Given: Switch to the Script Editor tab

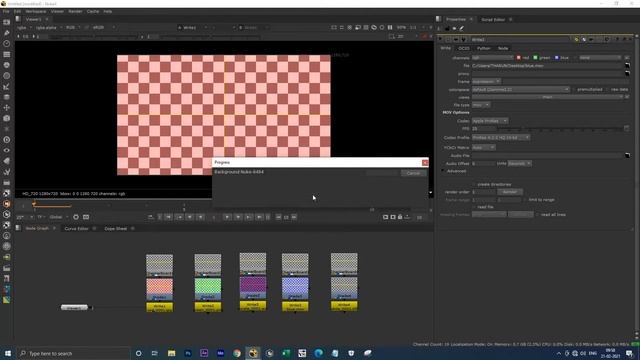Looking at the screenshot, I should coord(493,20).
